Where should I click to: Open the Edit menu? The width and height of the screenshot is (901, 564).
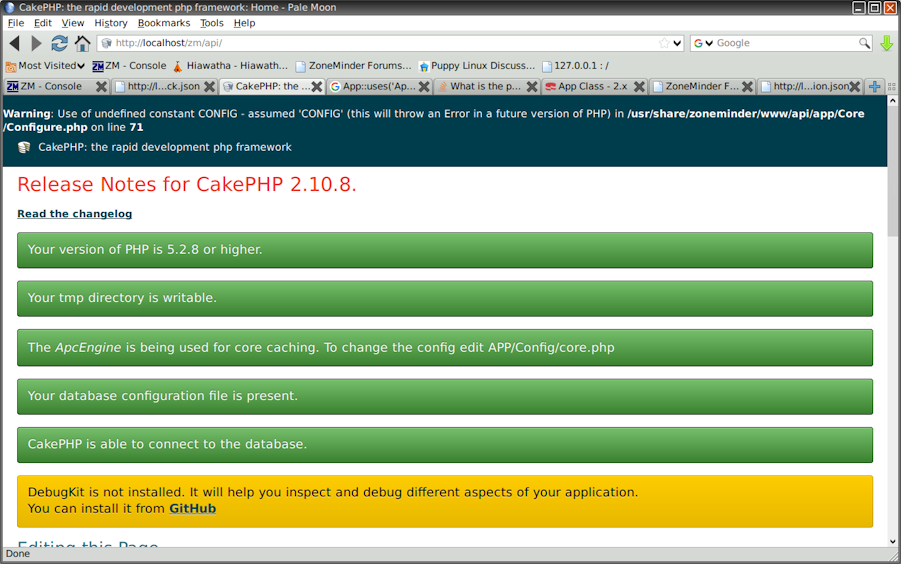43,23
